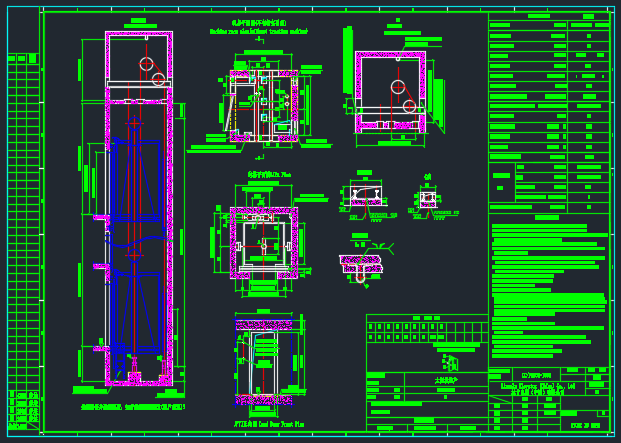Click the Elevator (China) Co., Ltd company name
Image resolution: width=621 pixels, height=443 pixels.
[x=538, y=384]
